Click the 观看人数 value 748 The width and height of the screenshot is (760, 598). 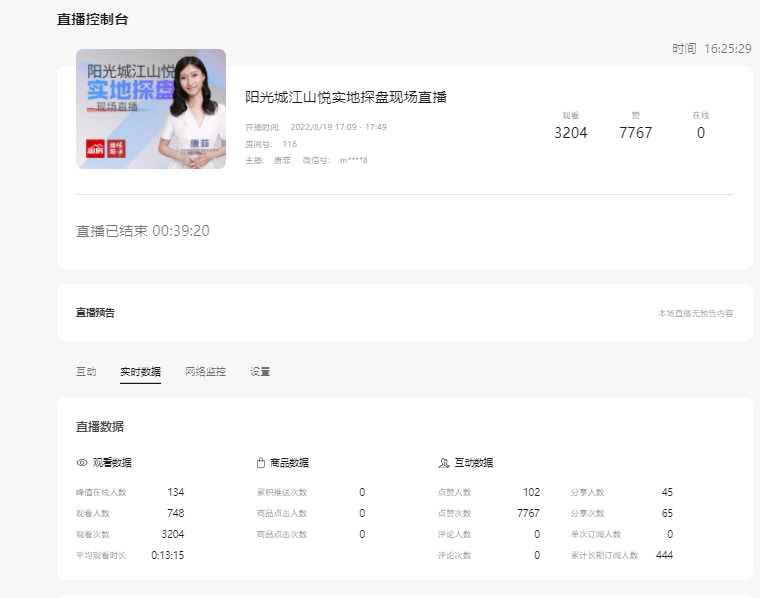[175, 513]
